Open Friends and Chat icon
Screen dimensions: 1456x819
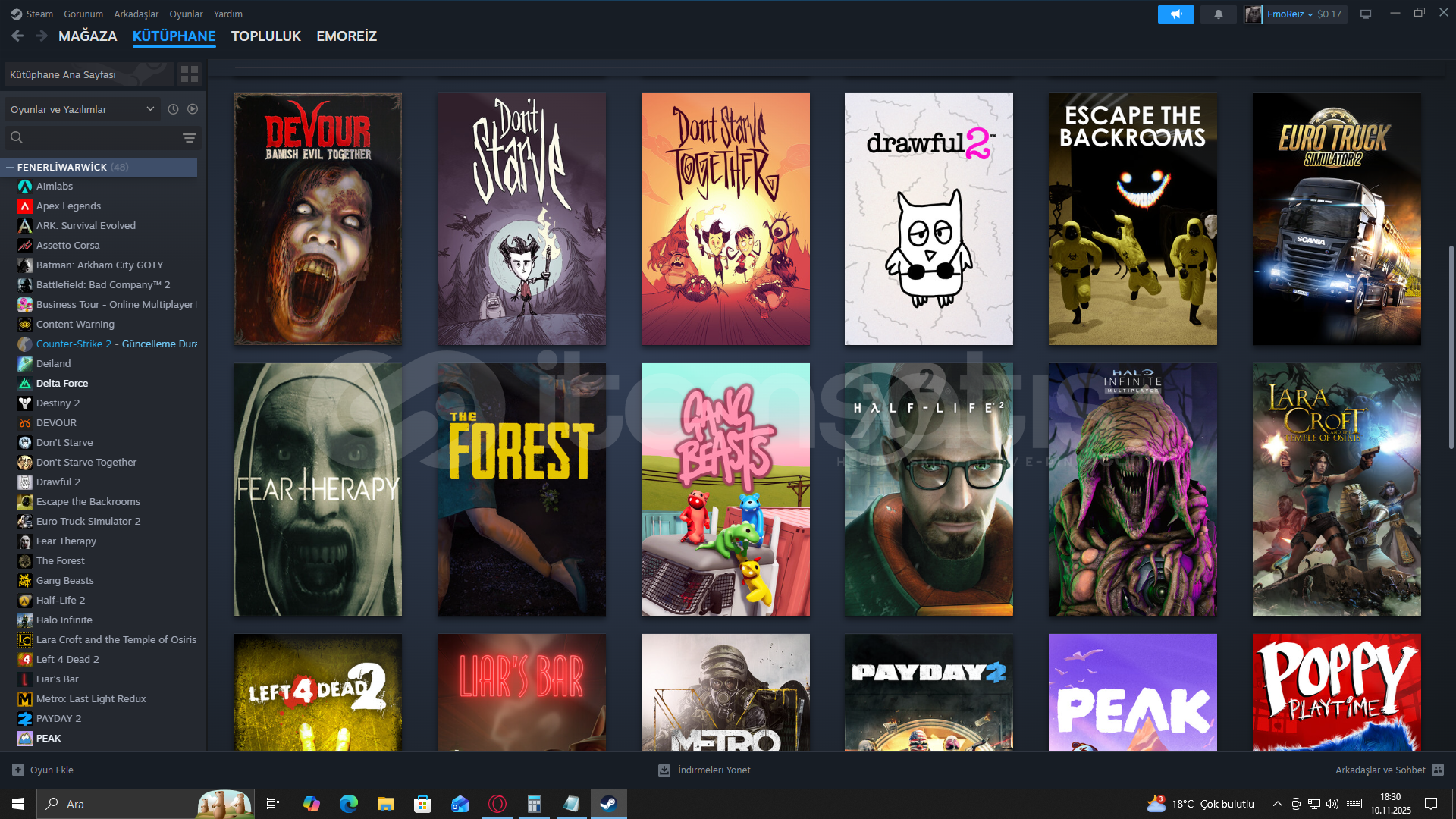(1438, 770)
